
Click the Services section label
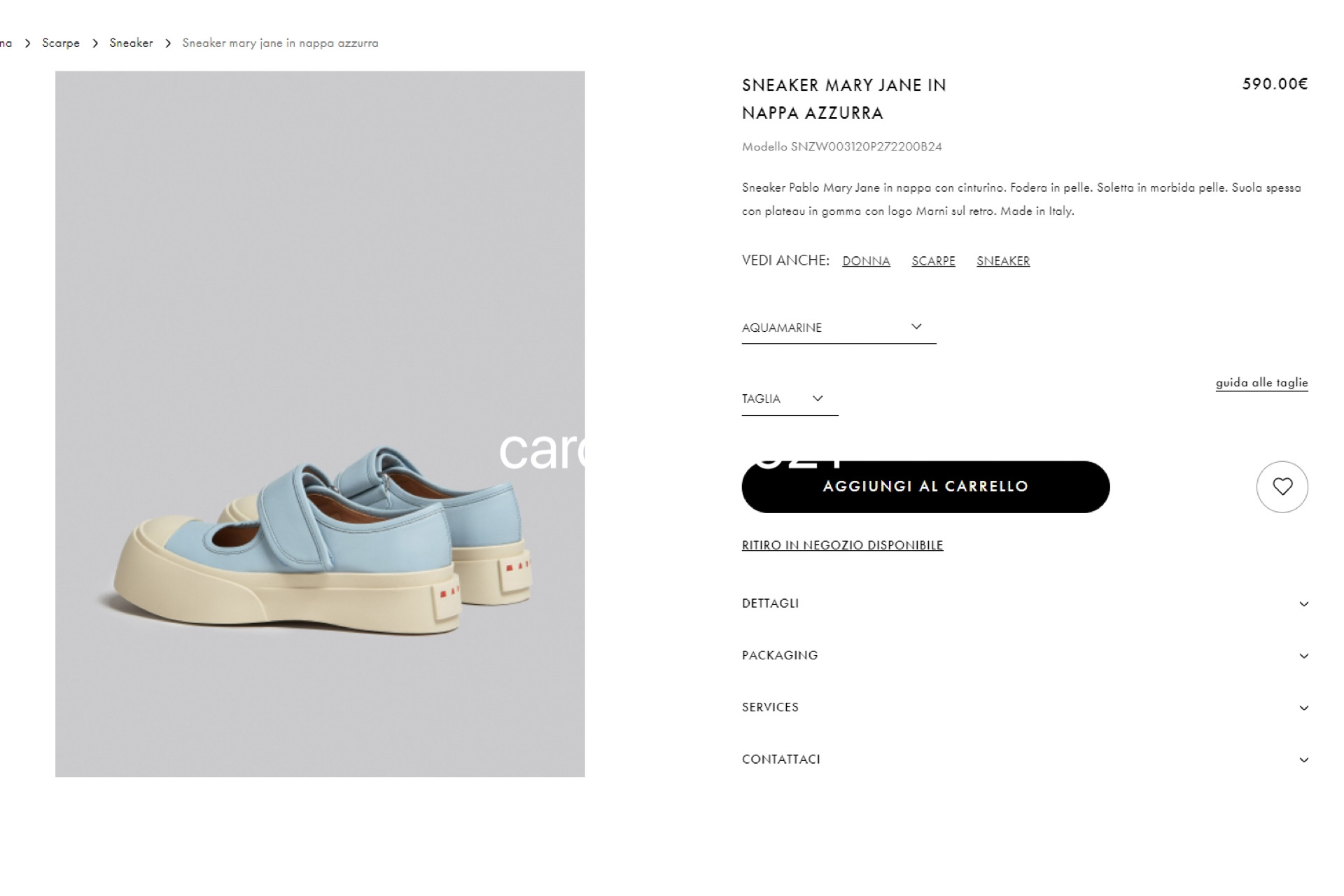[x=770, y=707]
